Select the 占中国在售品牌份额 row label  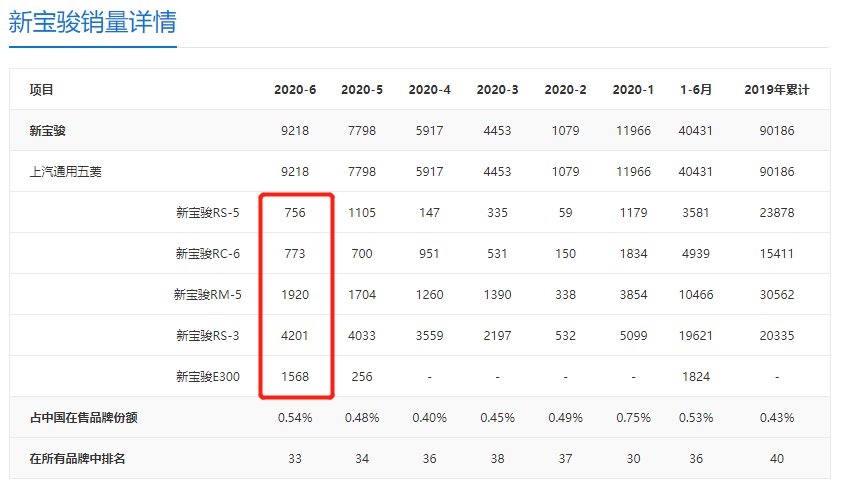point(83,417)
